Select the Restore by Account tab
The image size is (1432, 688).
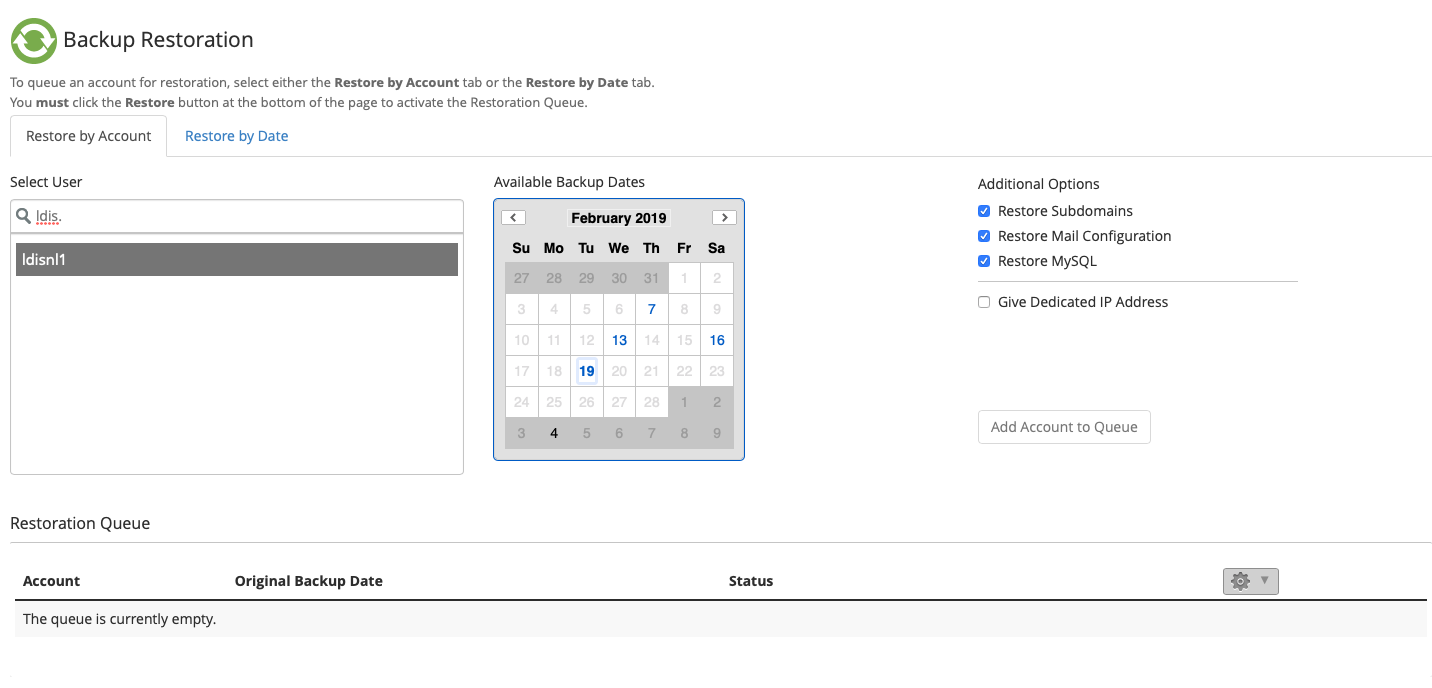pyautogui.click(x=89, y=136)
